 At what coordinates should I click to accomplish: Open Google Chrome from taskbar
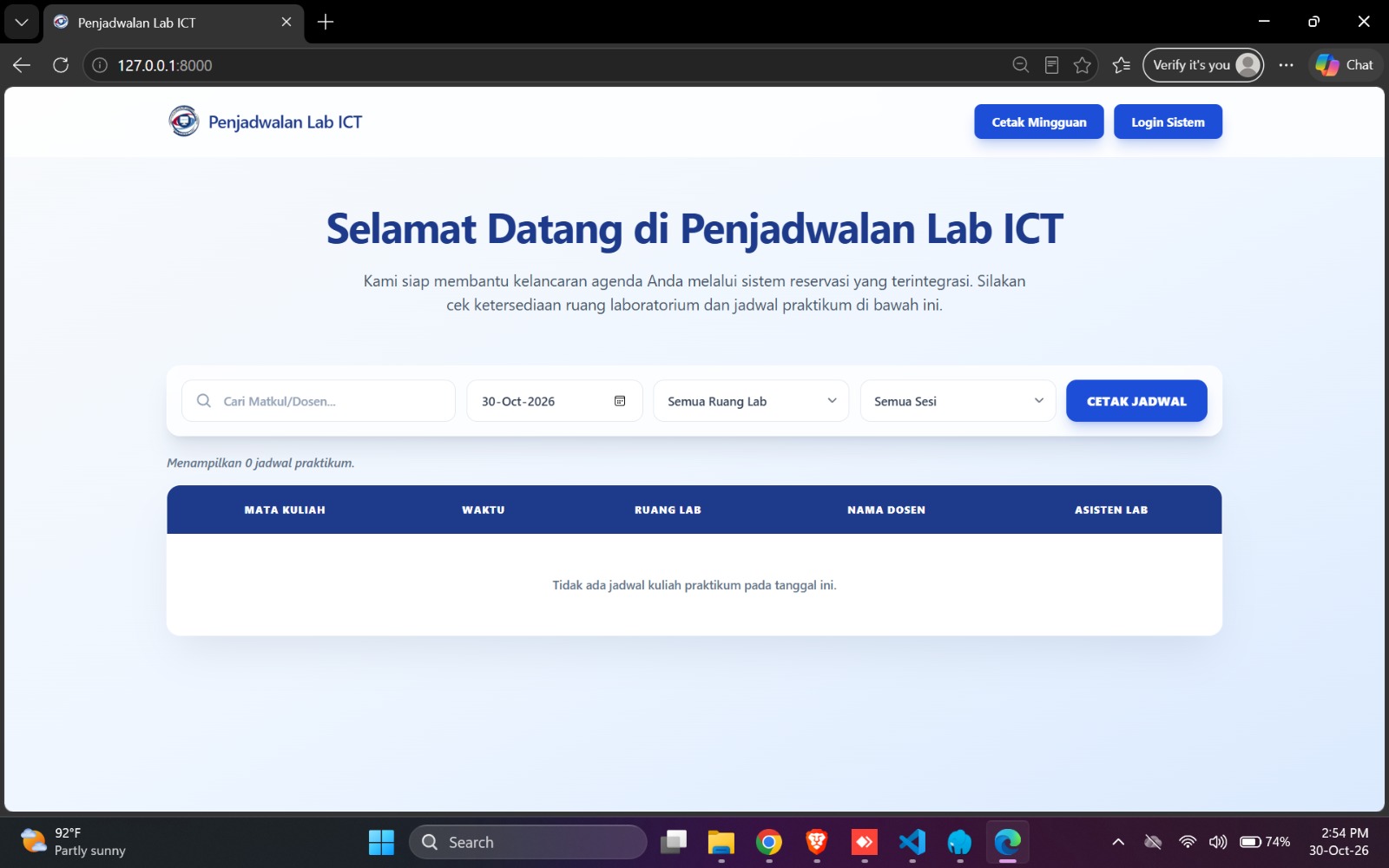tap(768, 842)
